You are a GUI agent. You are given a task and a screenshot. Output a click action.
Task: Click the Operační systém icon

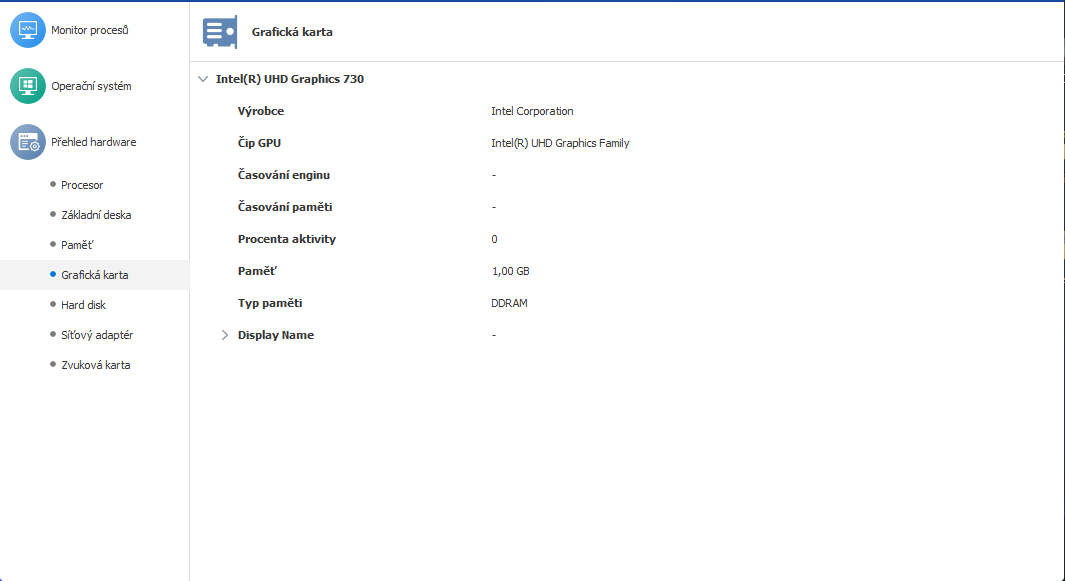28,86
